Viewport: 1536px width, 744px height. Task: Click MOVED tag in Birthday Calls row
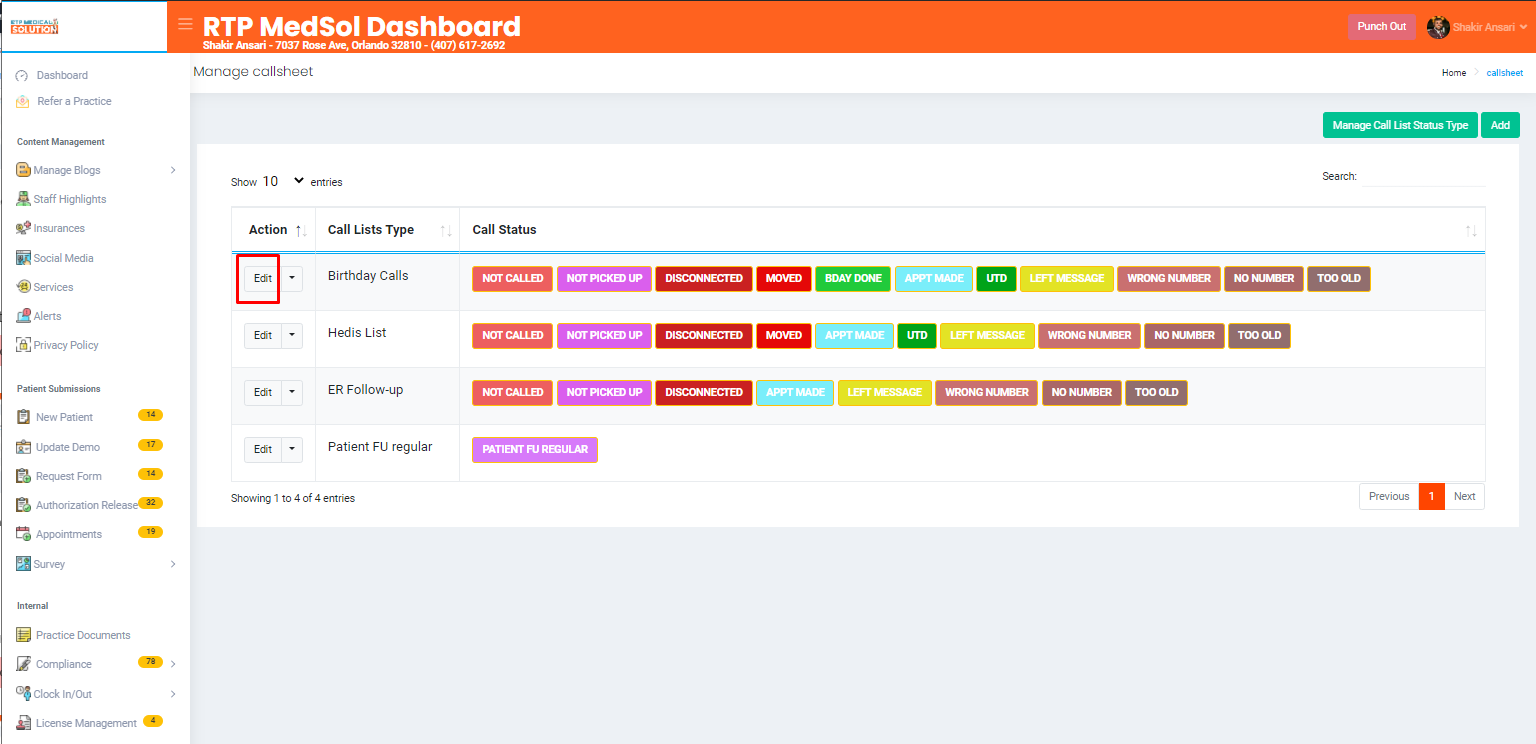783,279
